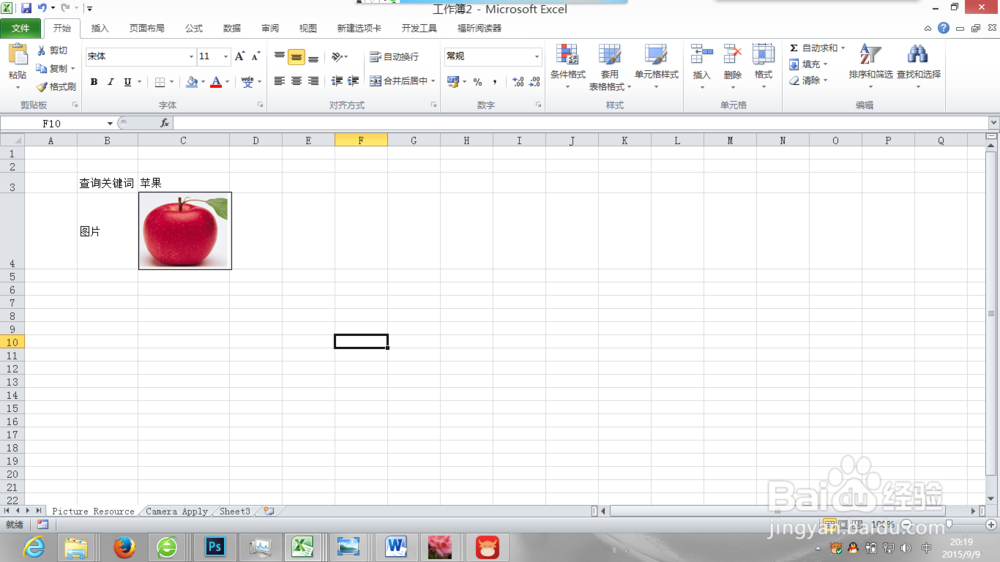Toggle Underline formatting
The width and height of the screenshot is (1000, 562).
point(128,82)
